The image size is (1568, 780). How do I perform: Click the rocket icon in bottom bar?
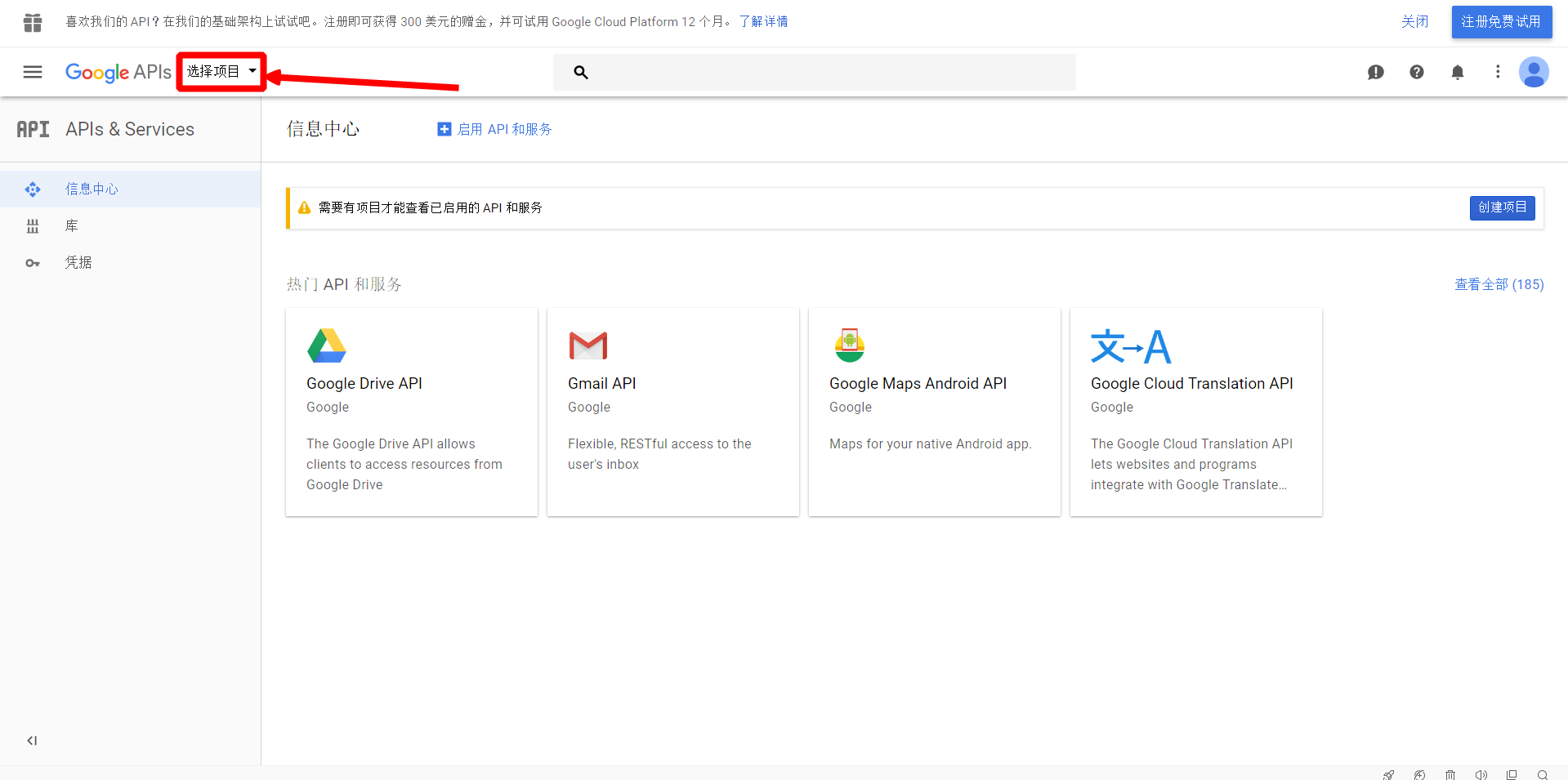[1388, 774]
